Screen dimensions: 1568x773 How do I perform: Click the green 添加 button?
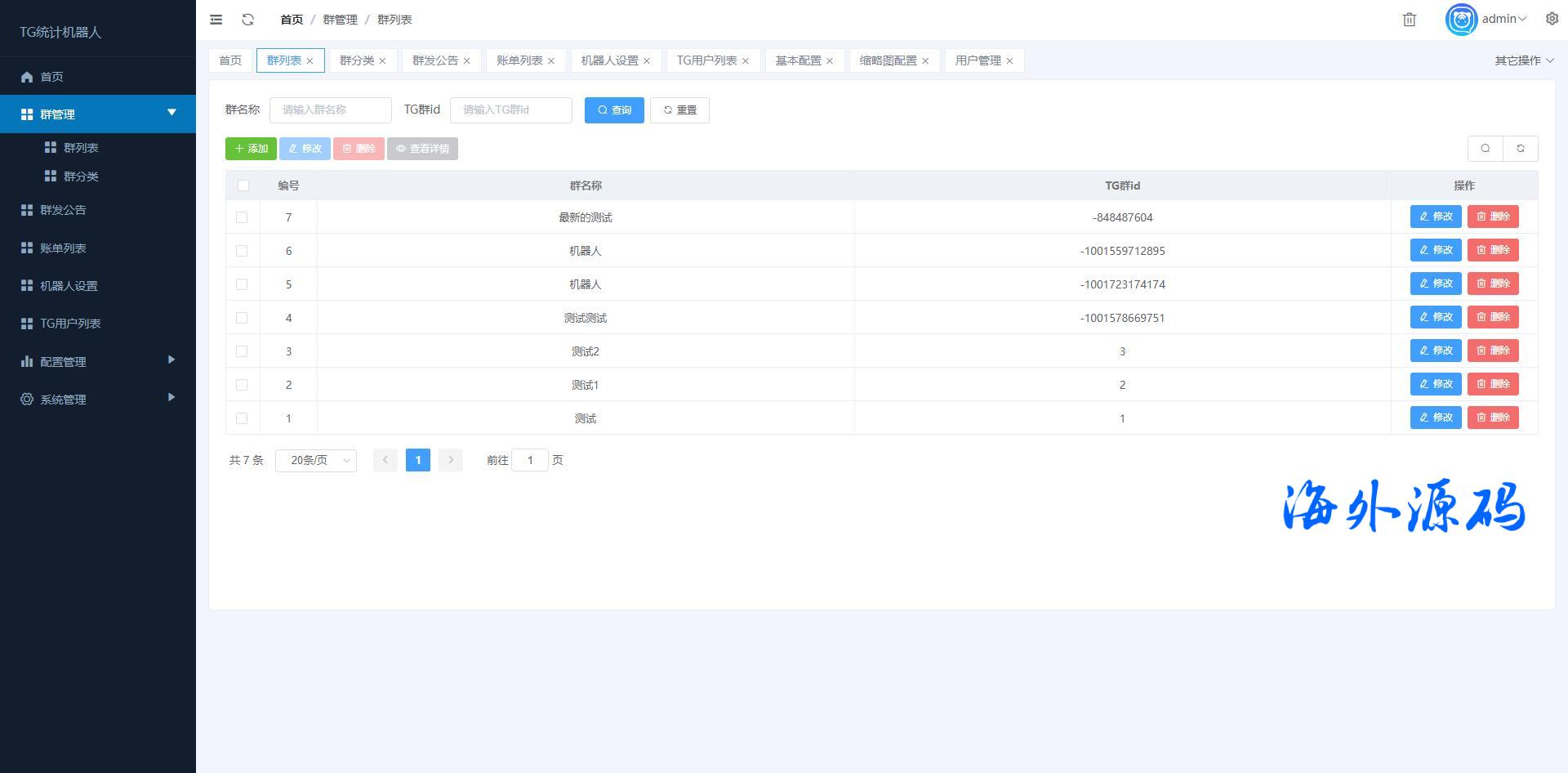pos(251,149)
